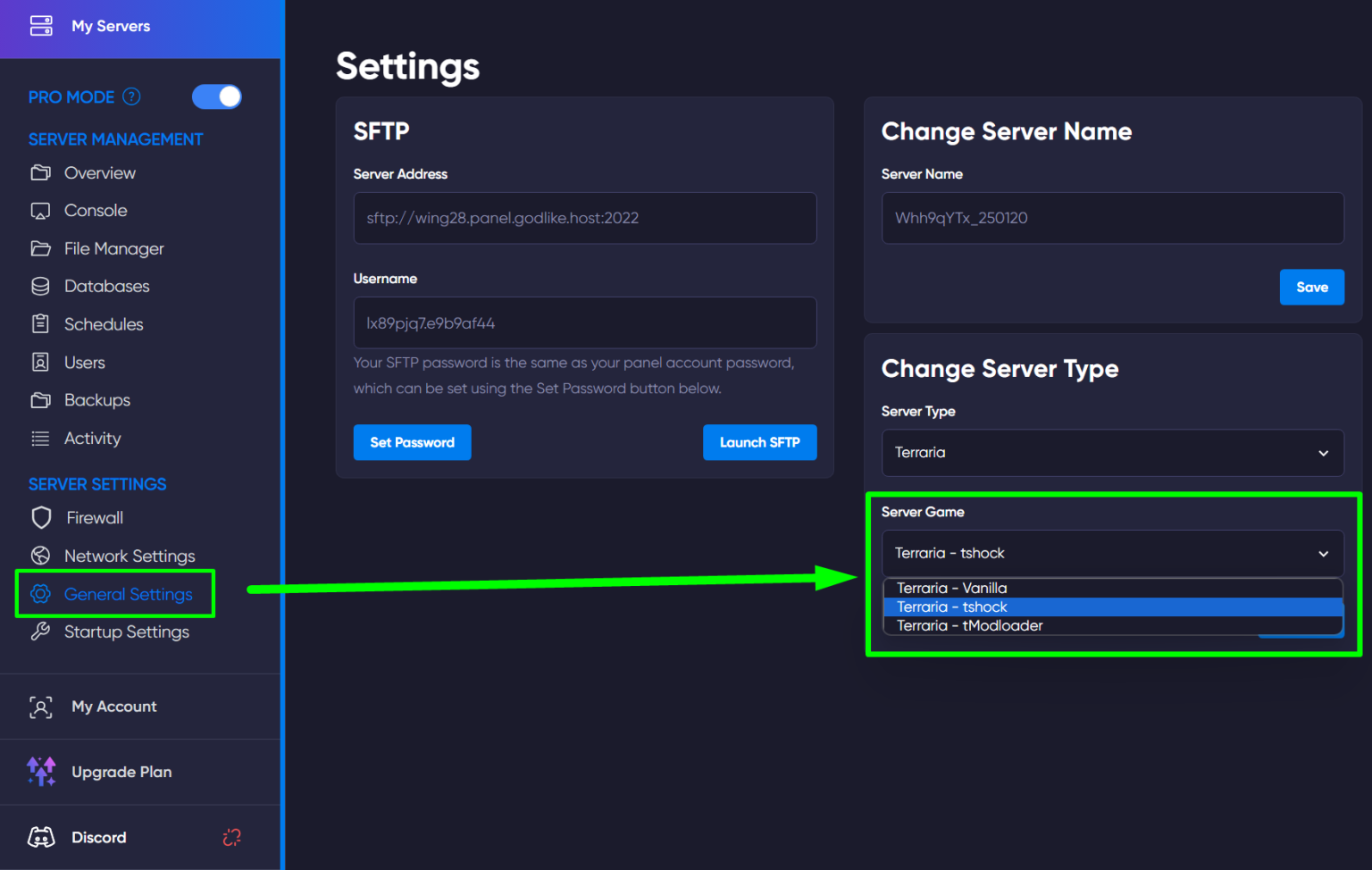Click the Network Settings globe icon
1372x870 pixels.
click(41, 556)
